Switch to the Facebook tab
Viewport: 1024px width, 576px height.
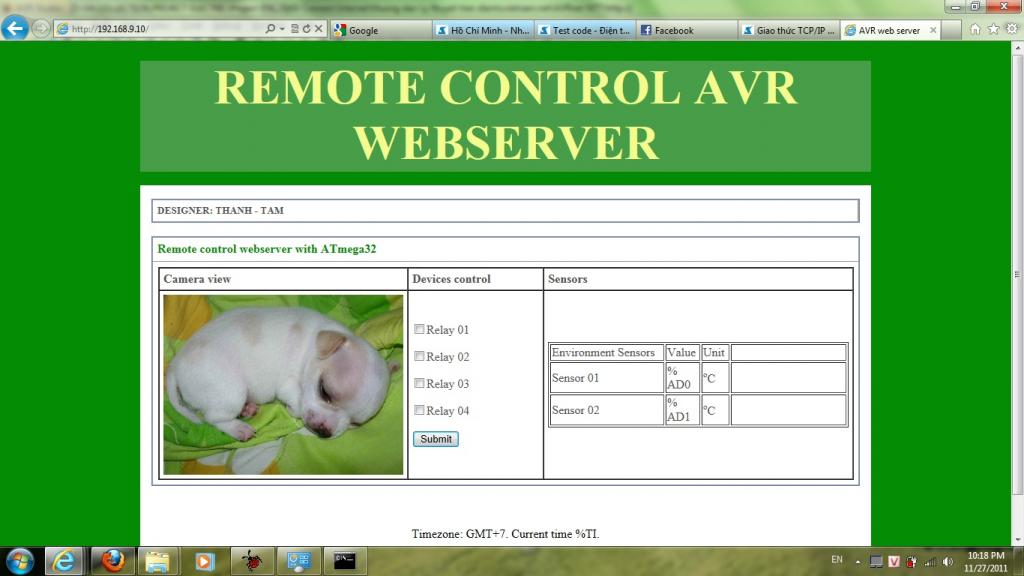687,30
